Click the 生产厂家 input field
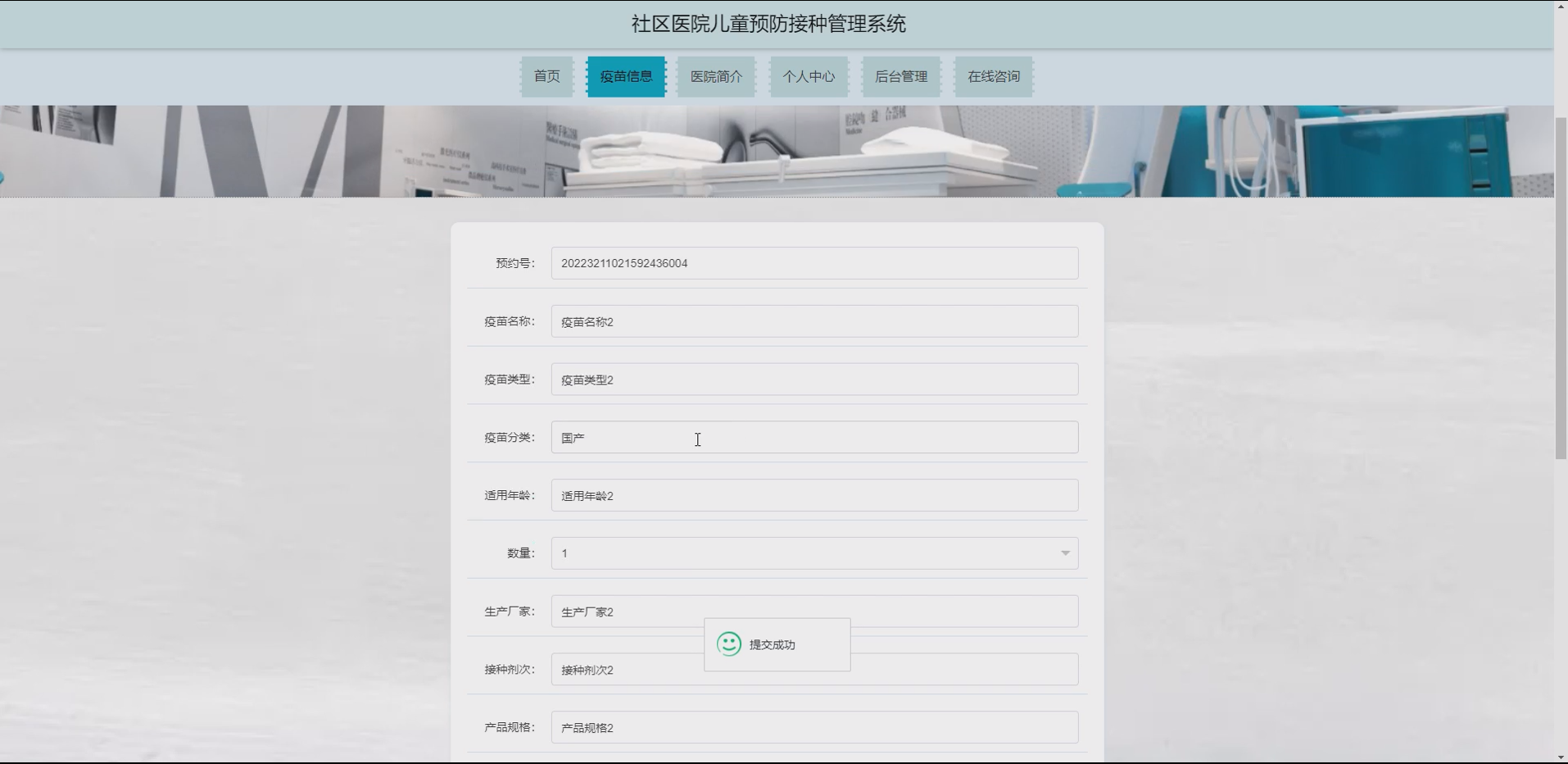This screenshot has height=764, width=1568. coord(814,612)
